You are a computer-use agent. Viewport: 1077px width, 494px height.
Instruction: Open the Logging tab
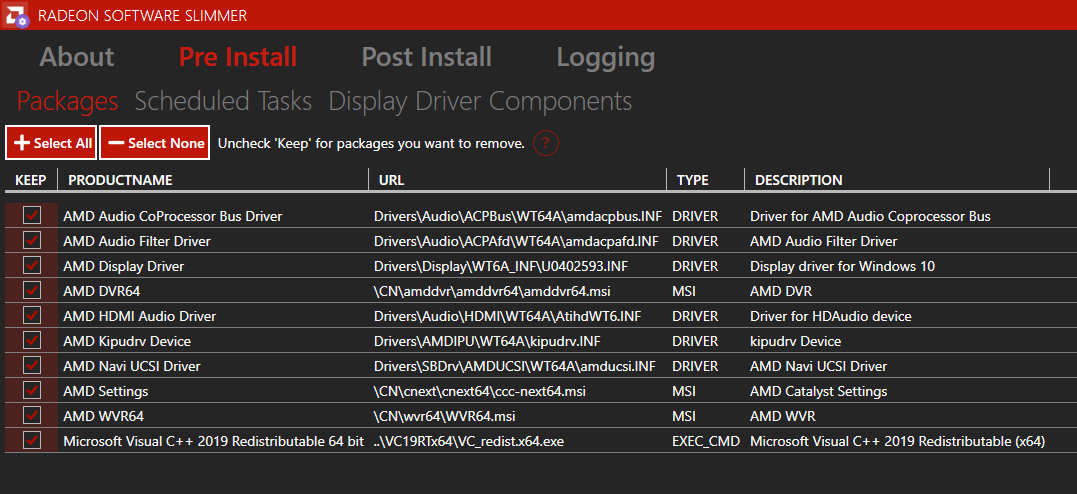tap(605, 57)
